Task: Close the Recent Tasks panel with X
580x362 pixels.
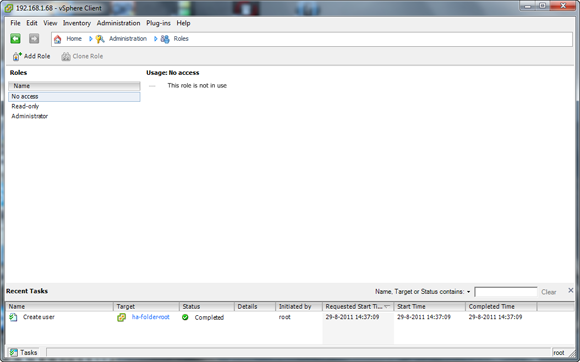Action: coord(571,291)
